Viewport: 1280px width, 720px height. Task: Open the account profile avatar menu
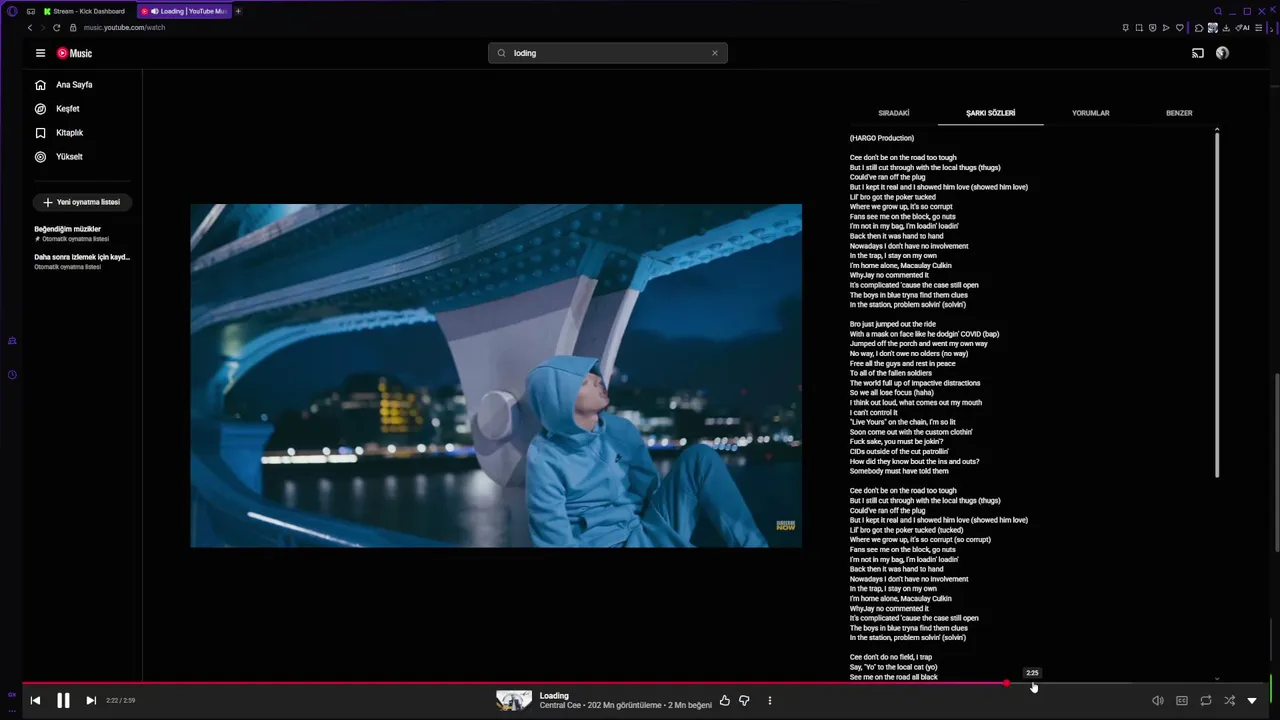(x=1222, y=53)
